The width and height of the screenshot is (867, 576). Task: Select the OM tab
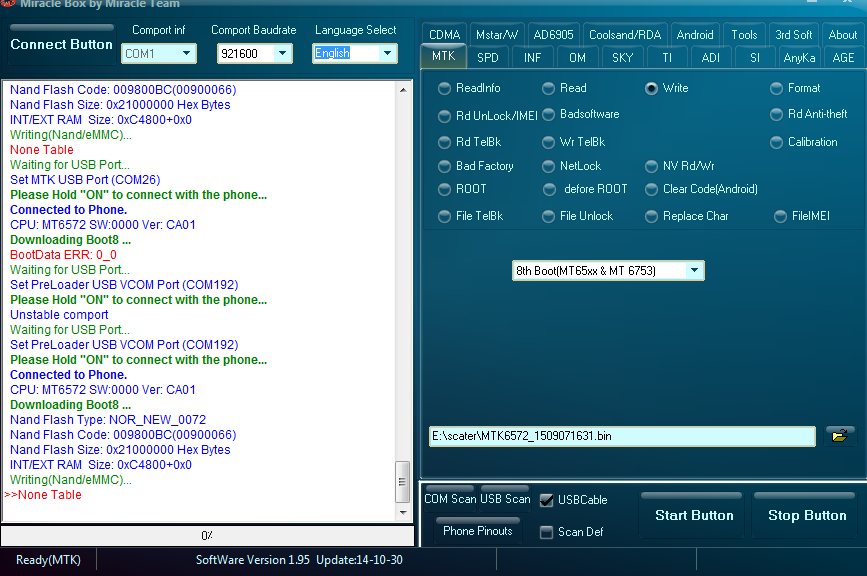pyautogui.click(x=577, y=57)
